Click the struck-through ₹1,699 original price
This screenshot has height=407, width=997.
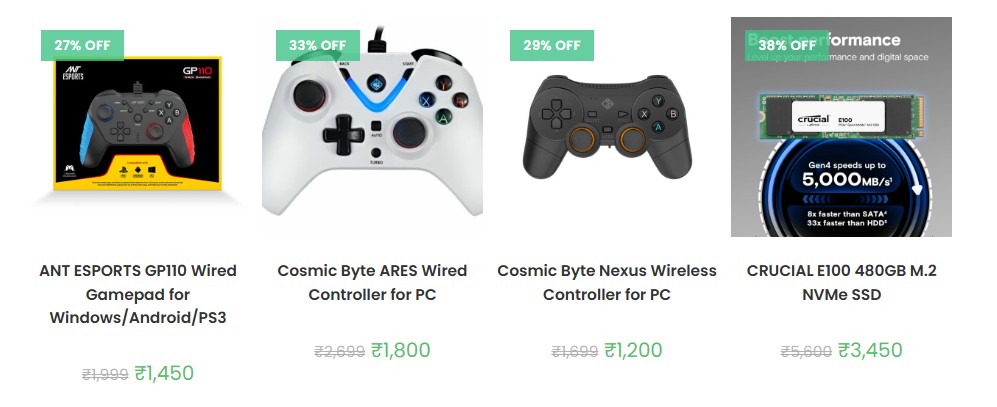(575, 351)
